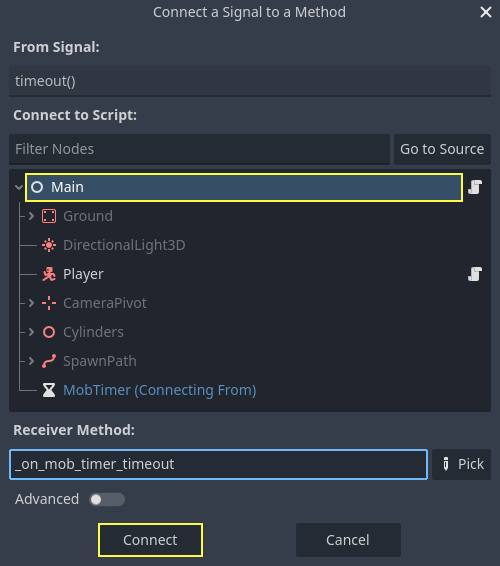
Task: Expand the Ground node
Action: (31, 216)
